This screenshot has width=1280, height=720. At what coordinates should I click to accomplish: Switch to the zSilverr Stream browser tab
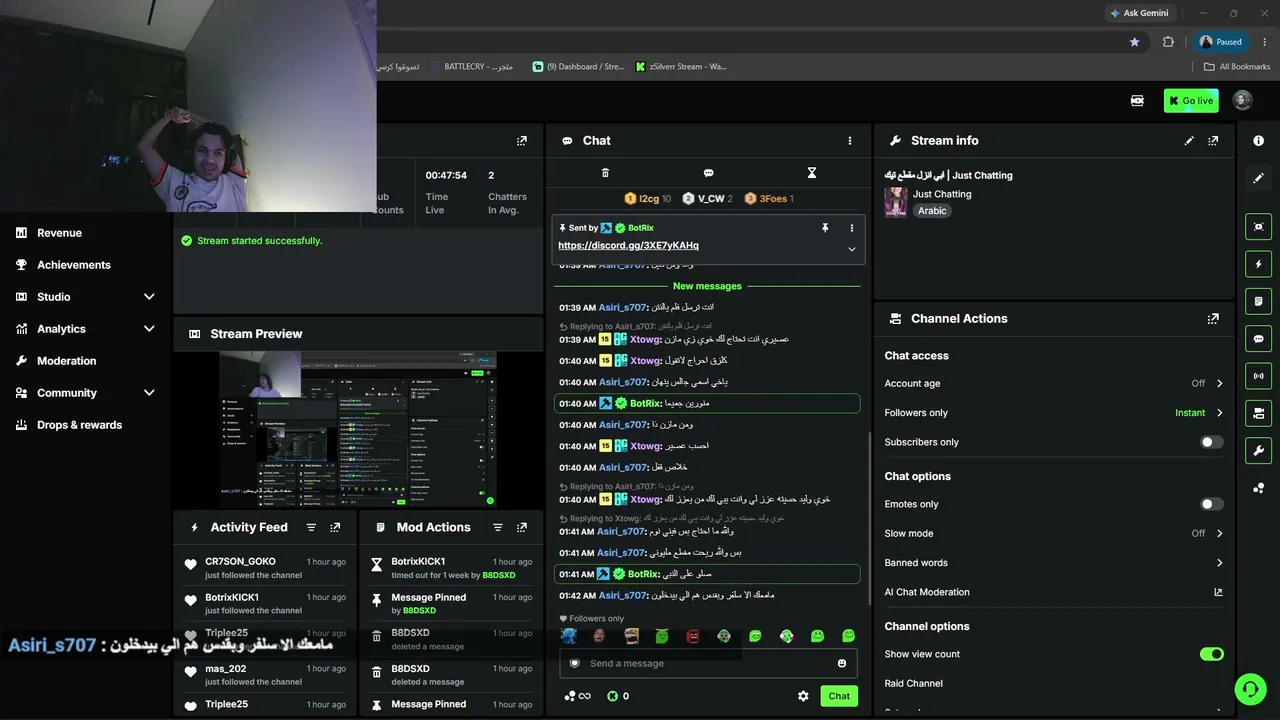coord(681,67)
